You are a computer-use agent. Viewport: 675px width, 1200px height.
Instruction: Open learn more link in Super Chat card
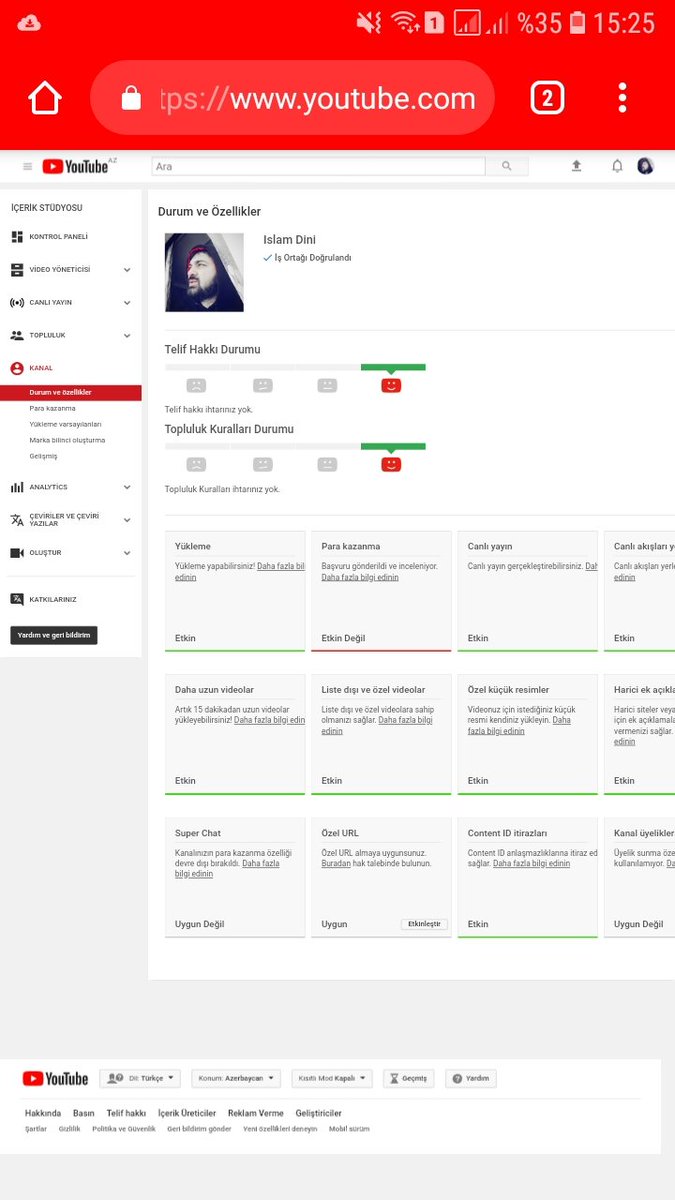(228, 868)
